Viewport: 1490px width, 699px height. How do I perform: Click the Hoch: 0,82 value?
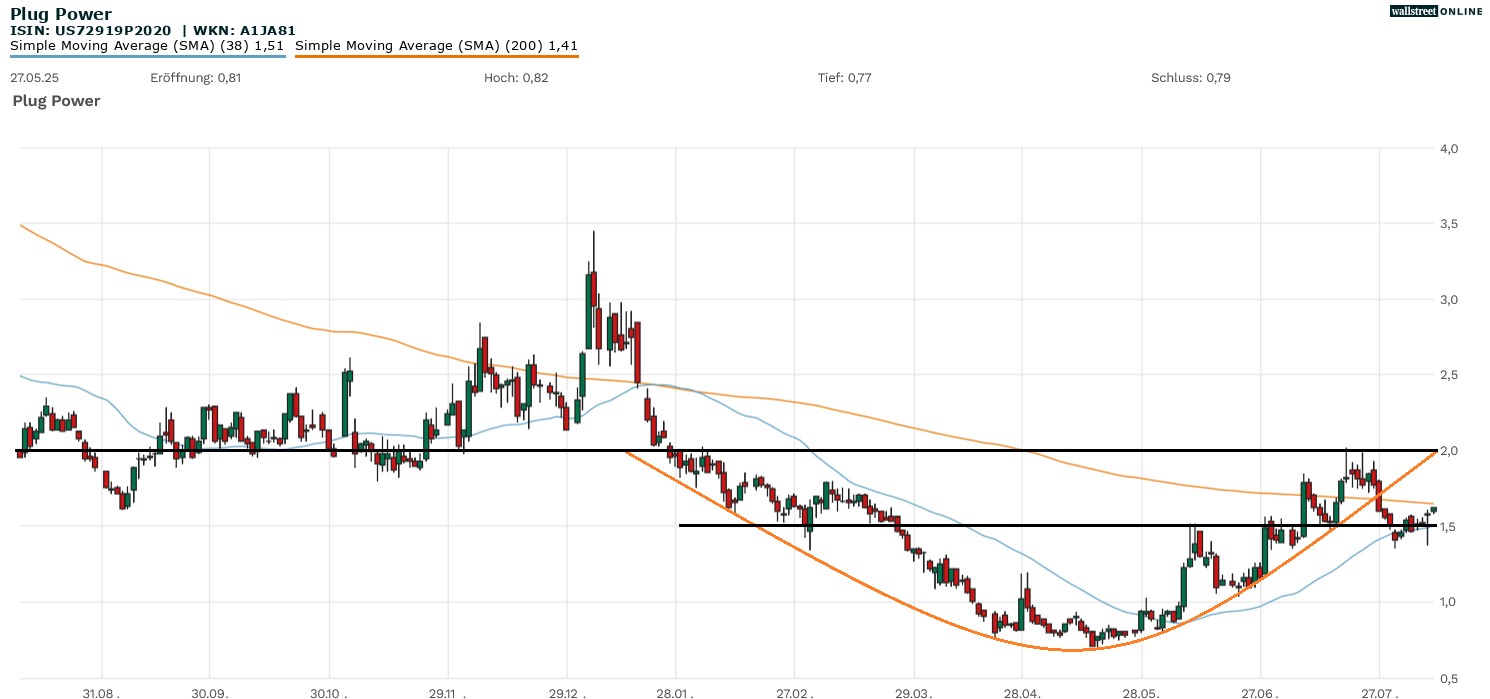click(516, 77)
